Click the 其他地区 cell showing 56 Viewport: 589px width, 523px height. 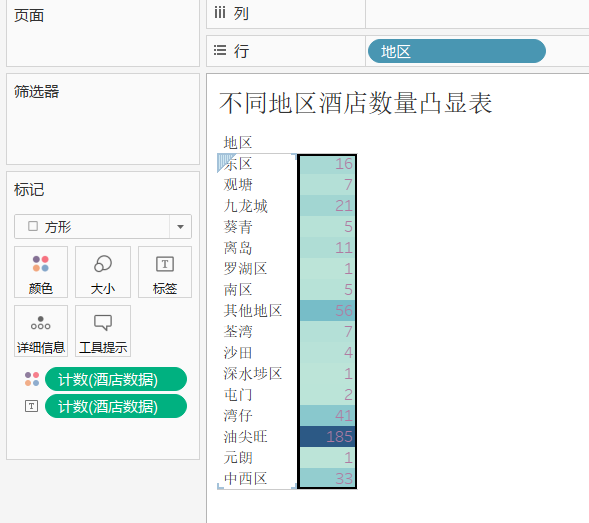pos(327,311)
